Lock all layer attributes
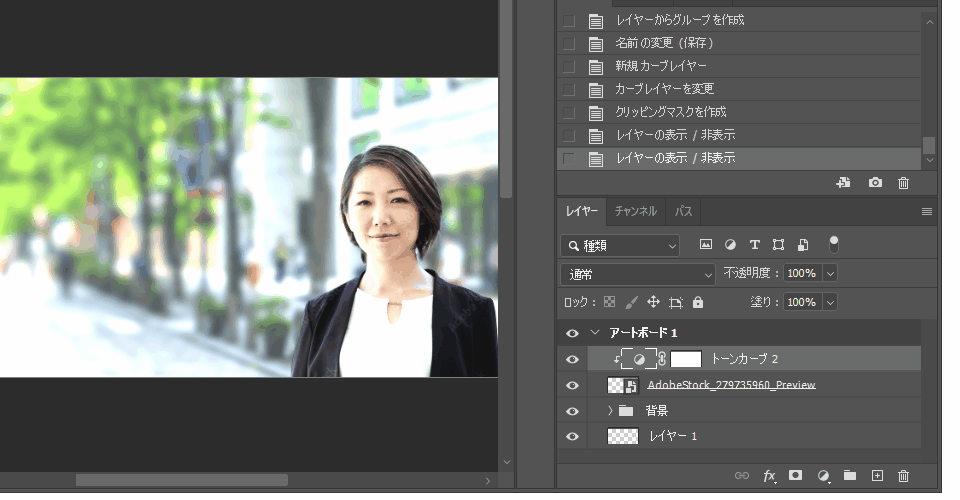 pos(698,302)
